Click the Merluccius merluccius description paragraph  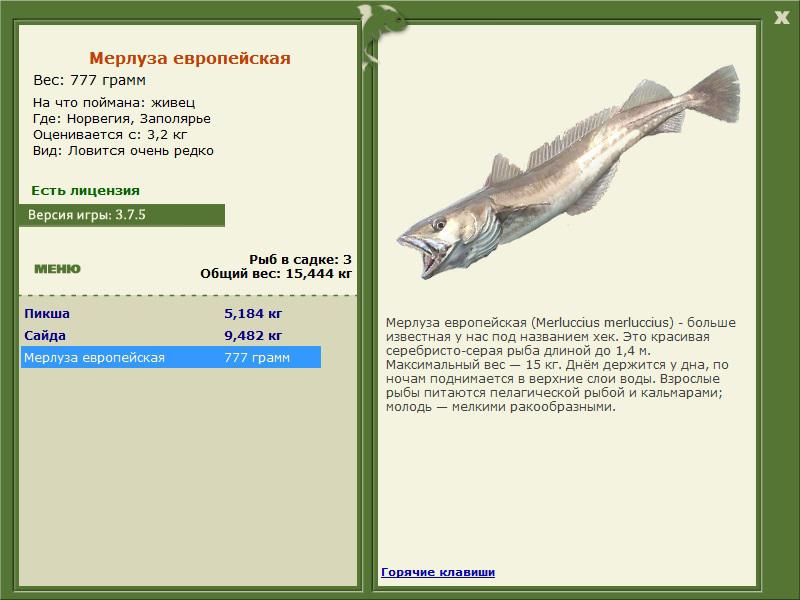pos(560,364)
